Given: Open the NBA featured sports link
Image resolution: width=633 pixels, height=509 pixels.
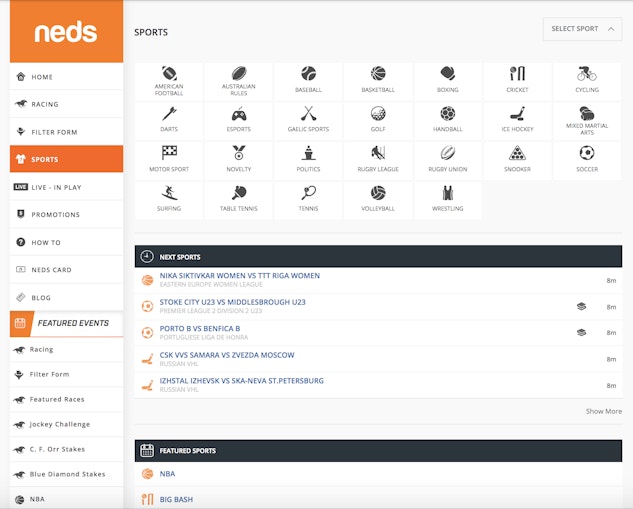Looking at the screenshot, I should (167, 474).
